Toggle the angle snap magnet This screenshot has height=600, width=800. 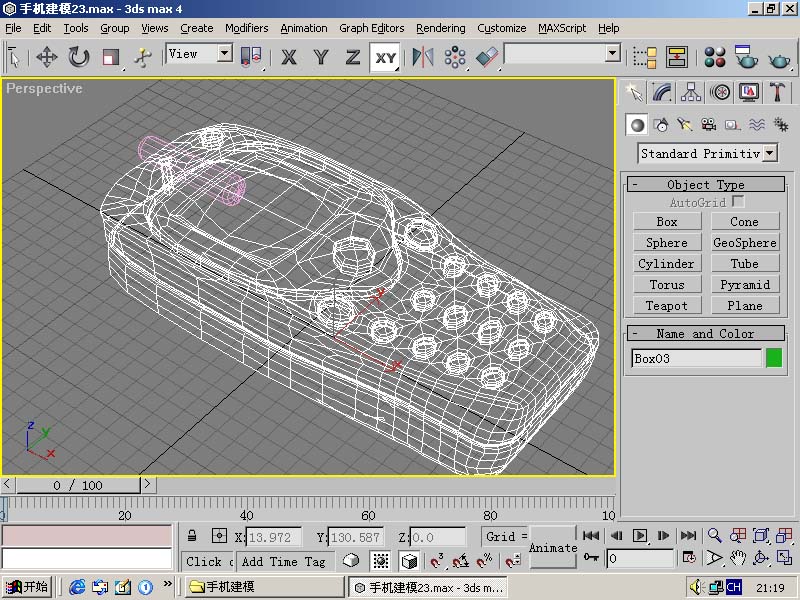tap(461, 561)
